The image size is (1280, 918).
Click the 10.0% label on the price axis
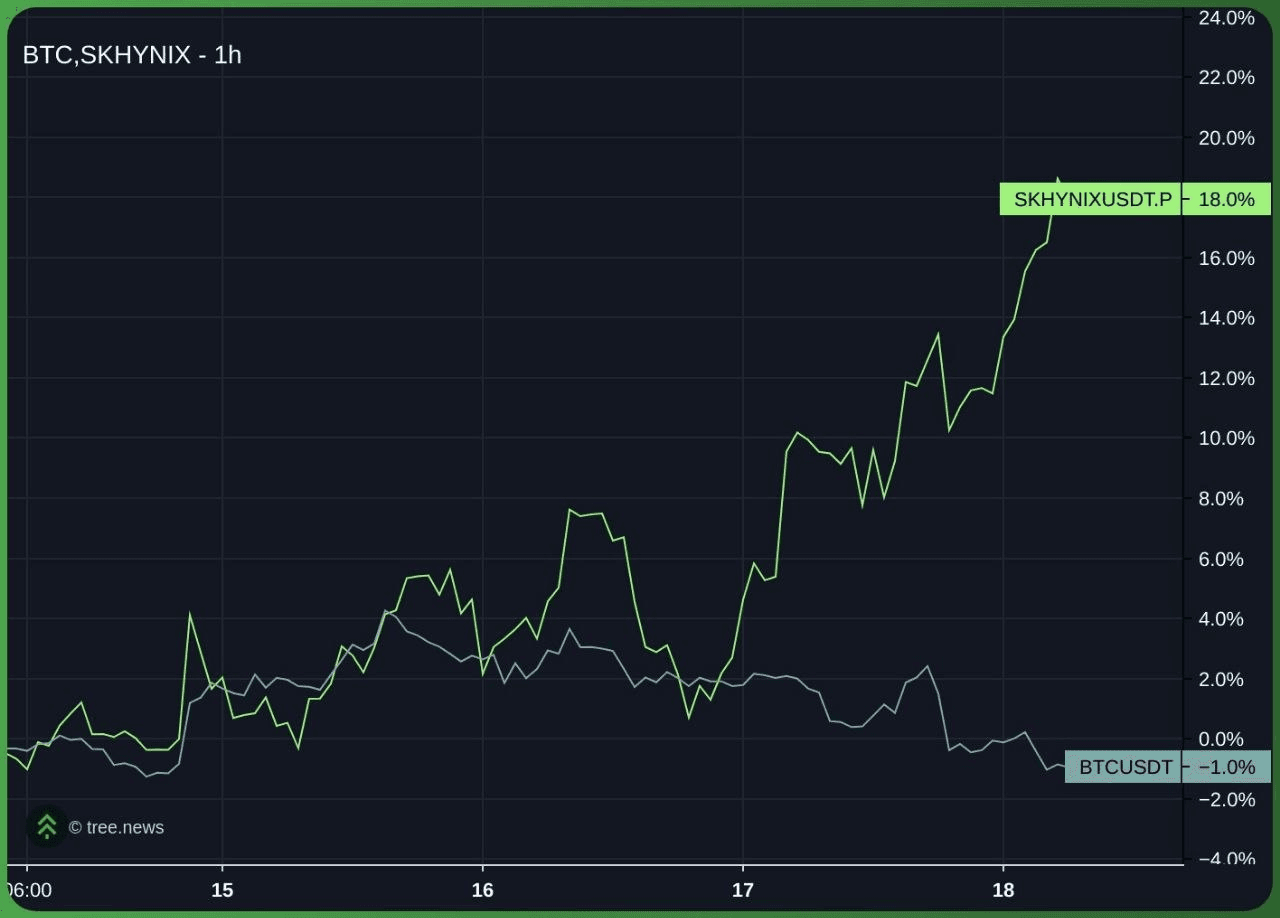[1226, 438]
